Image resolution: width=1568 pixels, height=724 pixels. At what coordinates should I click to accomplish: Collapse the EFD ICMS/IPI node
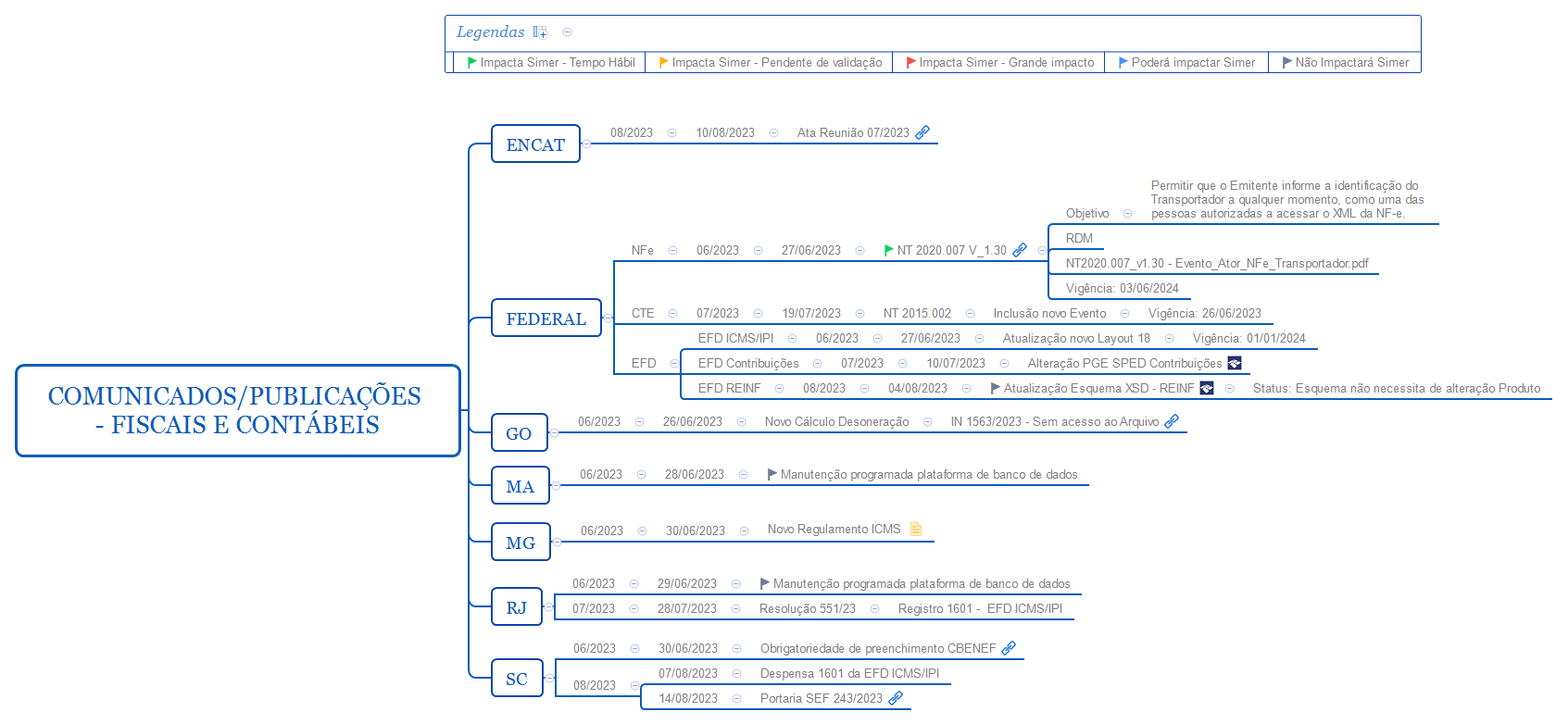[793, 338]
